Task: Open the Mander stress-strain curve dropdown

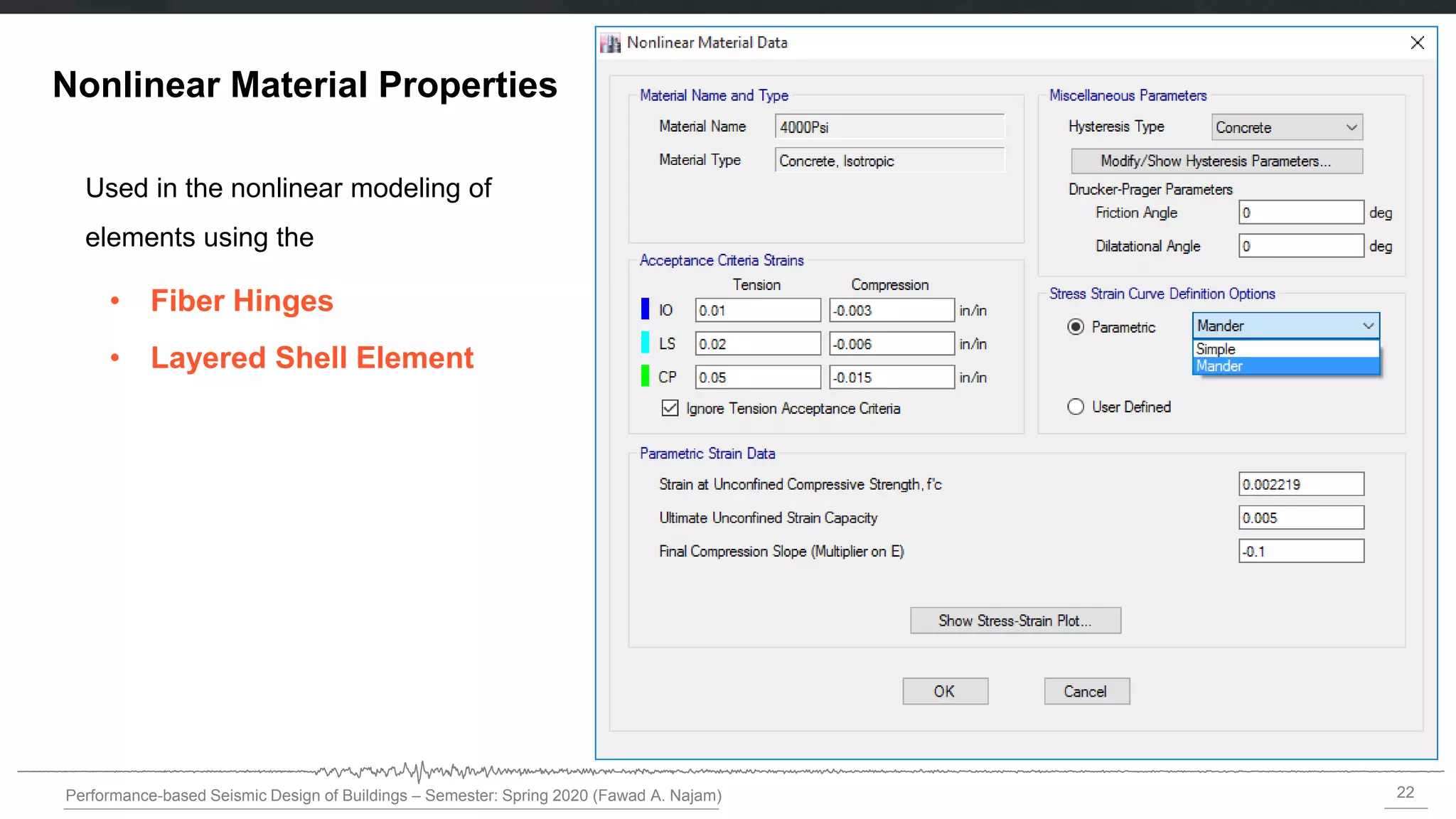Action: [x=1285, y=326]
